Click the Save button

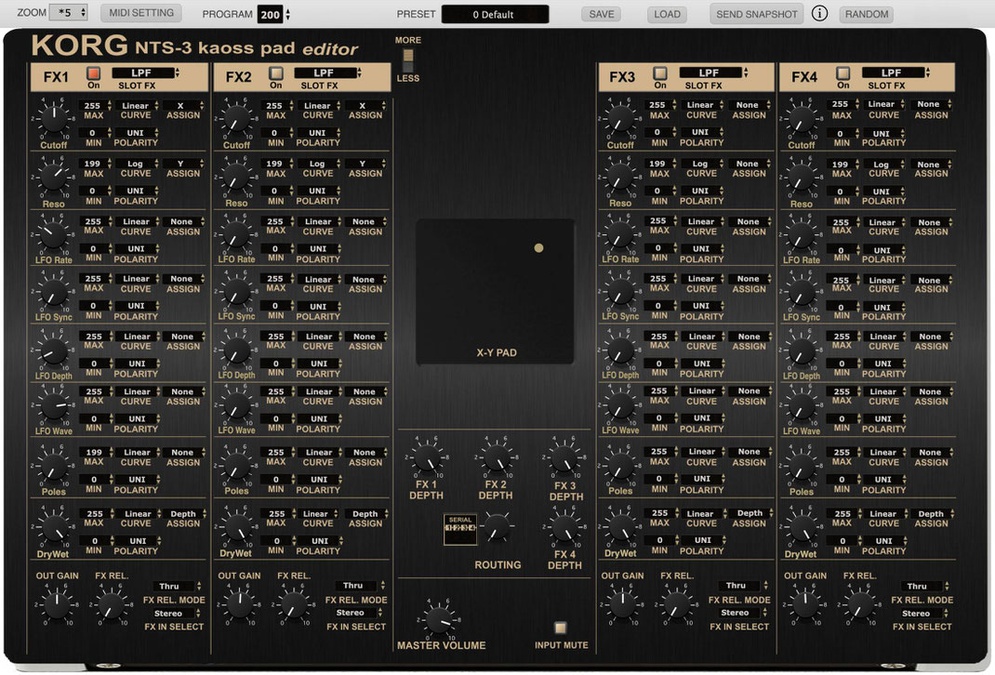point(601,14)
